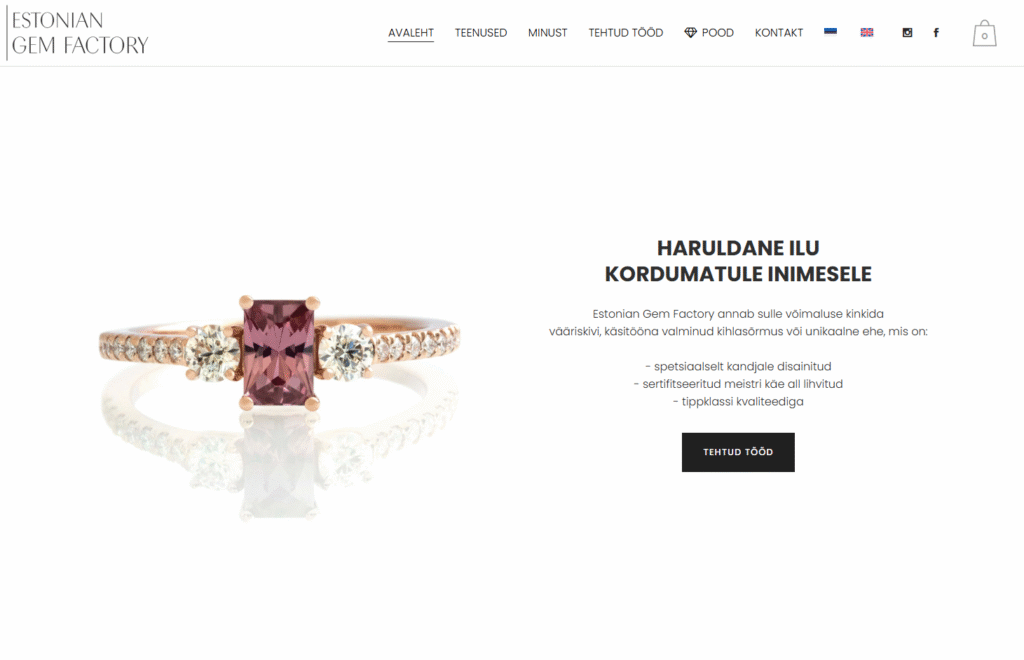This screenshot has width=1024, height=660.
Task: Switch language using the Estonian flag
Action: pyautogui.click(x=830, y=32)
